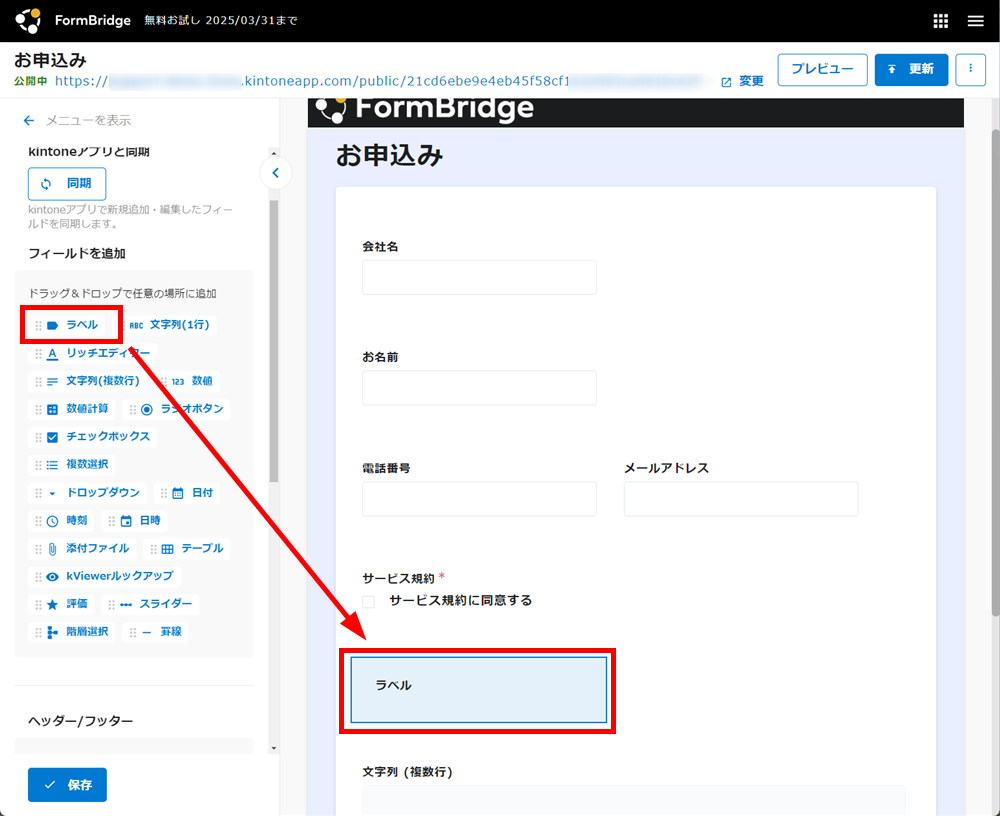Click the 公開中 status label
The image size is (1000, 816).
(x=30, y=82)
